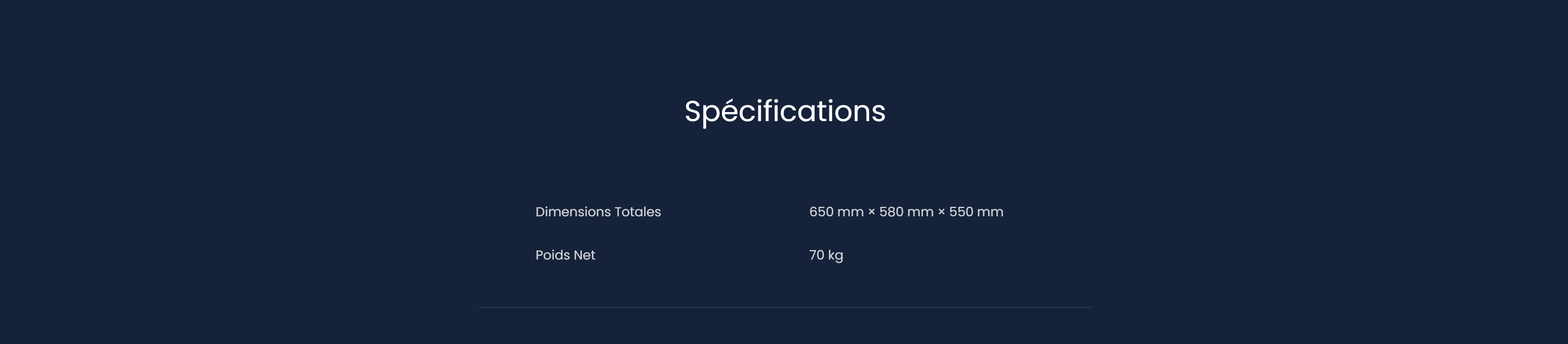Screen dimensions: 1568x344
Task: Click the 650 mm length value
Action: point(836,212)
